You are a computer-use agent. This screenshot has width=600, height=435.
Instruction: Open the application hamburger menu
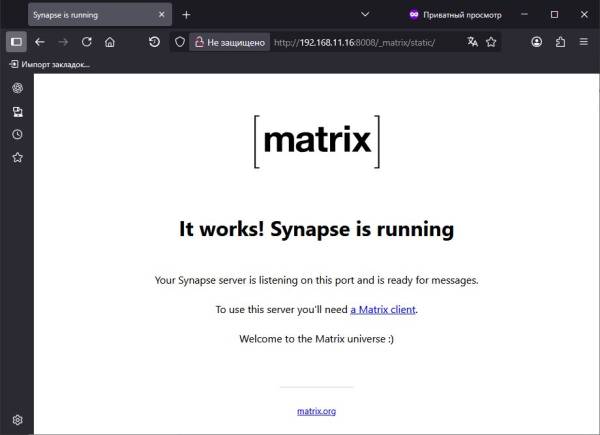click(583, 42)
